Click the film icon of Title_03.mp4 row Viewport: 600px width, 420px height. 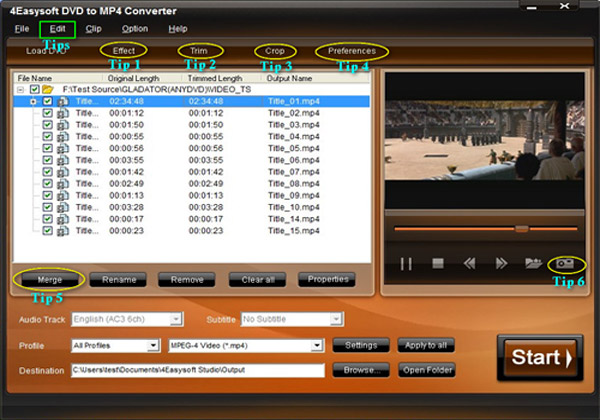click(63, 125)
